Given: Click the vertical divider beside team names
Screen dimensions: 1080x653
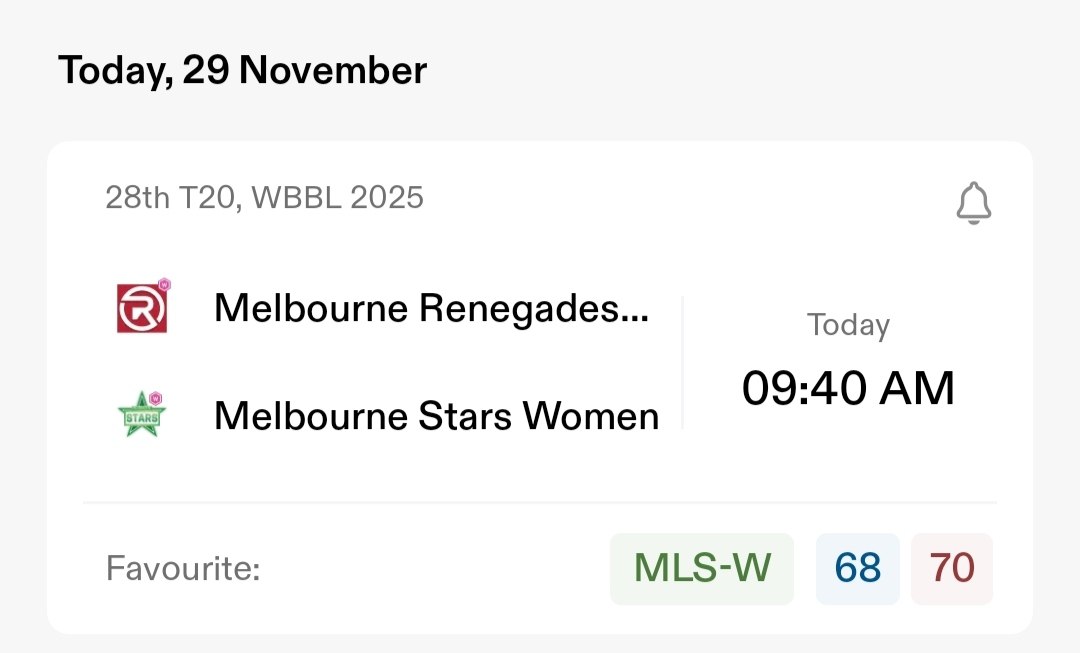Looking at the screenshot, I should click(683, 362).
